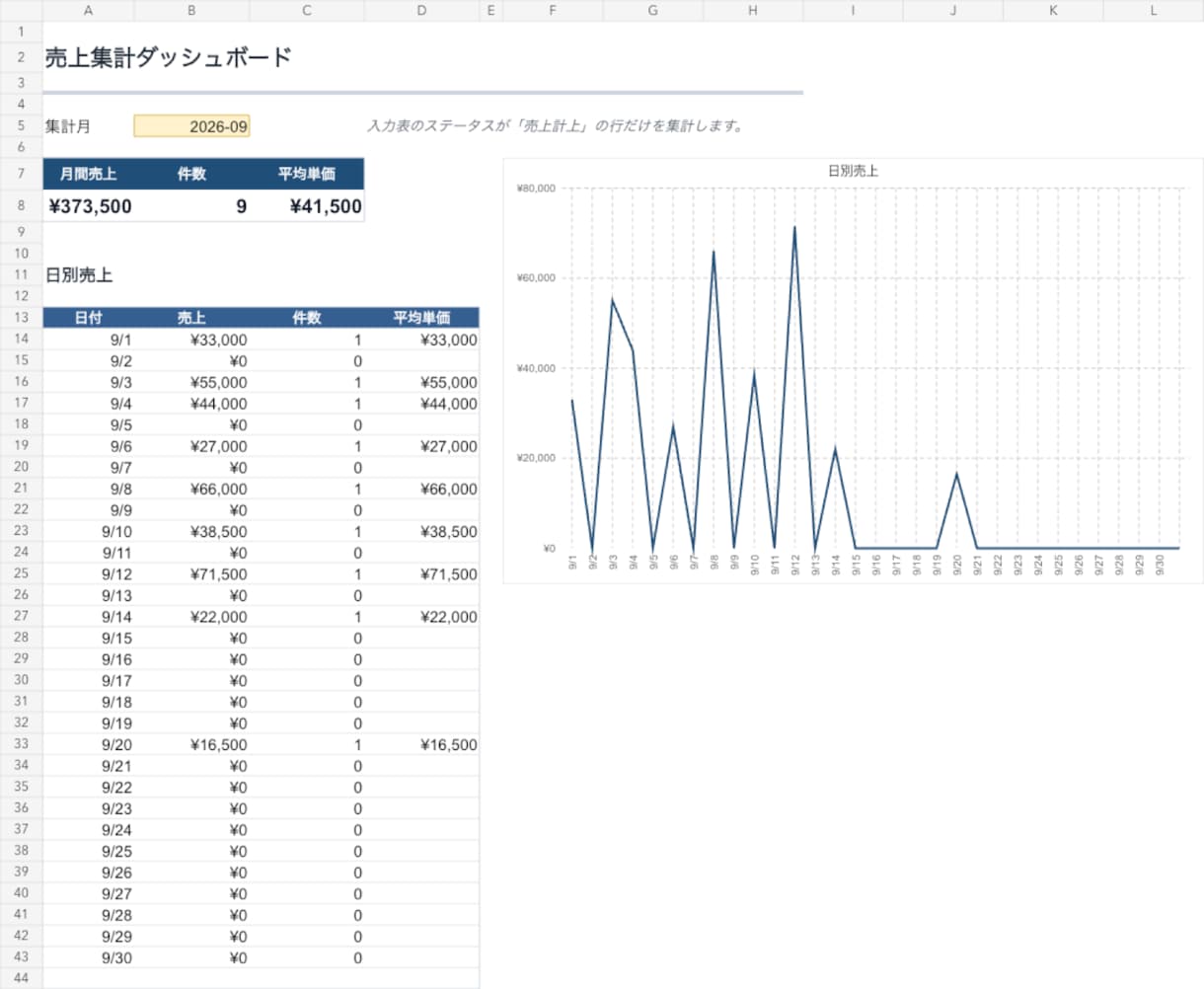This screenshot has height=989, width=1204.
Task: Click the ¥80,000 axis label on the chart
Action: [536, 188]
